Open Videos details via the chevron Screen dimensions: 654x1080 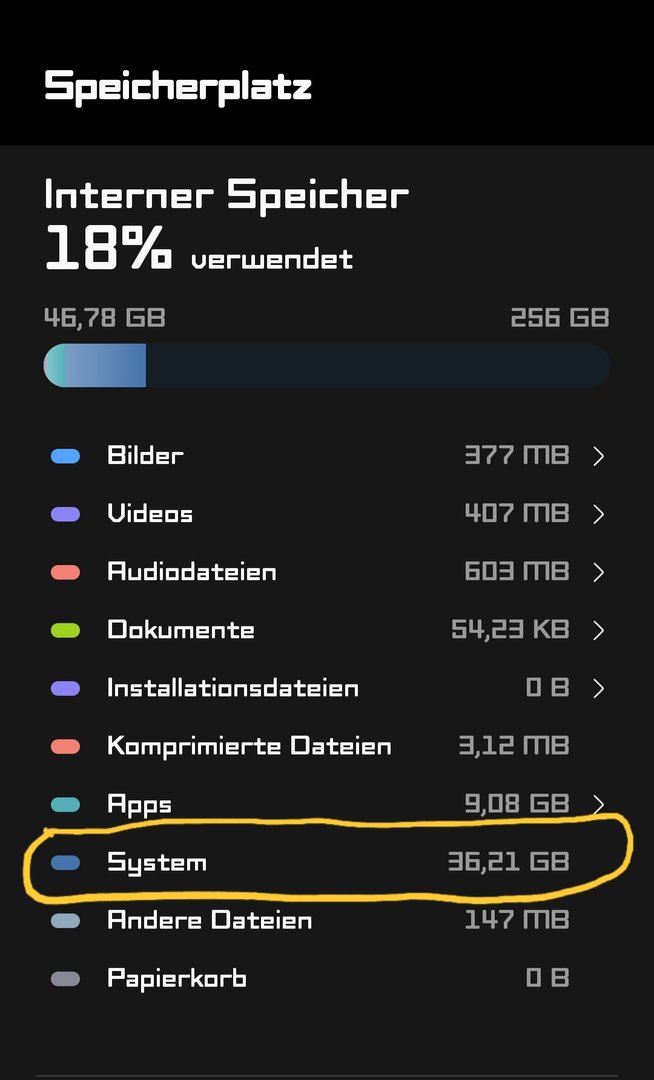[598, 515]
